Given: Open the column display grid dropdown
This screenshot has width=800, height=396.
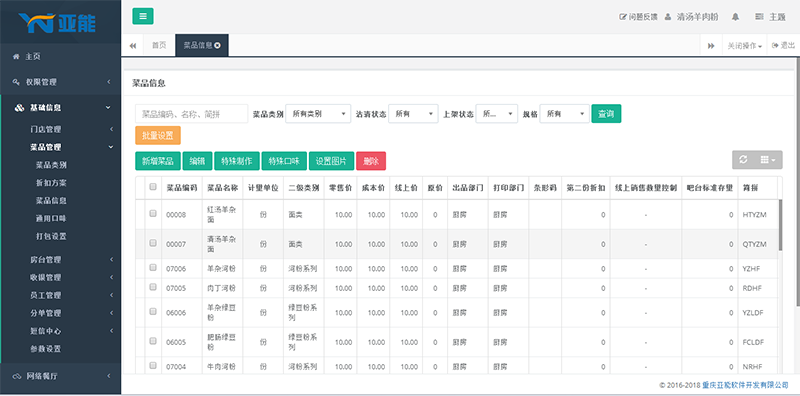Looking at the screenshot, I should click(x=768, y=160).
